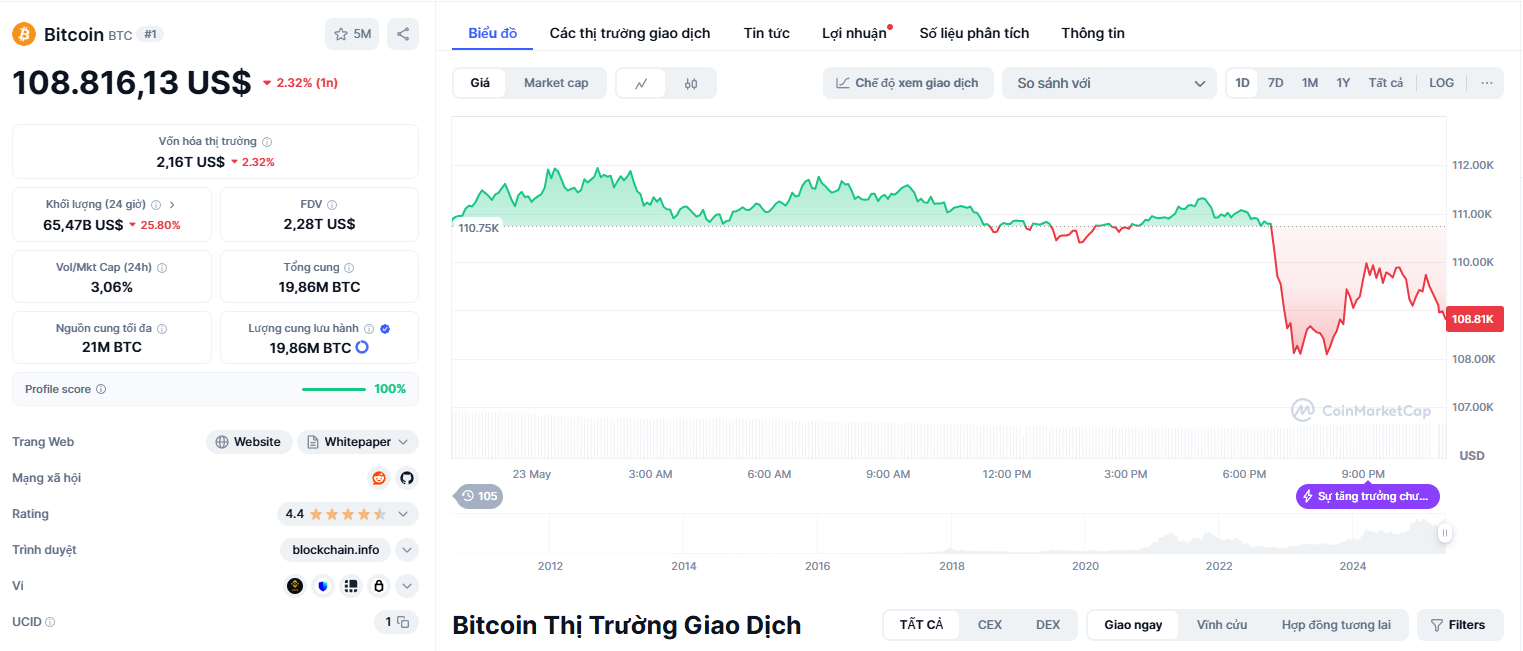
Task: Click the star watchlist button showing 5M
Action: 352,34
